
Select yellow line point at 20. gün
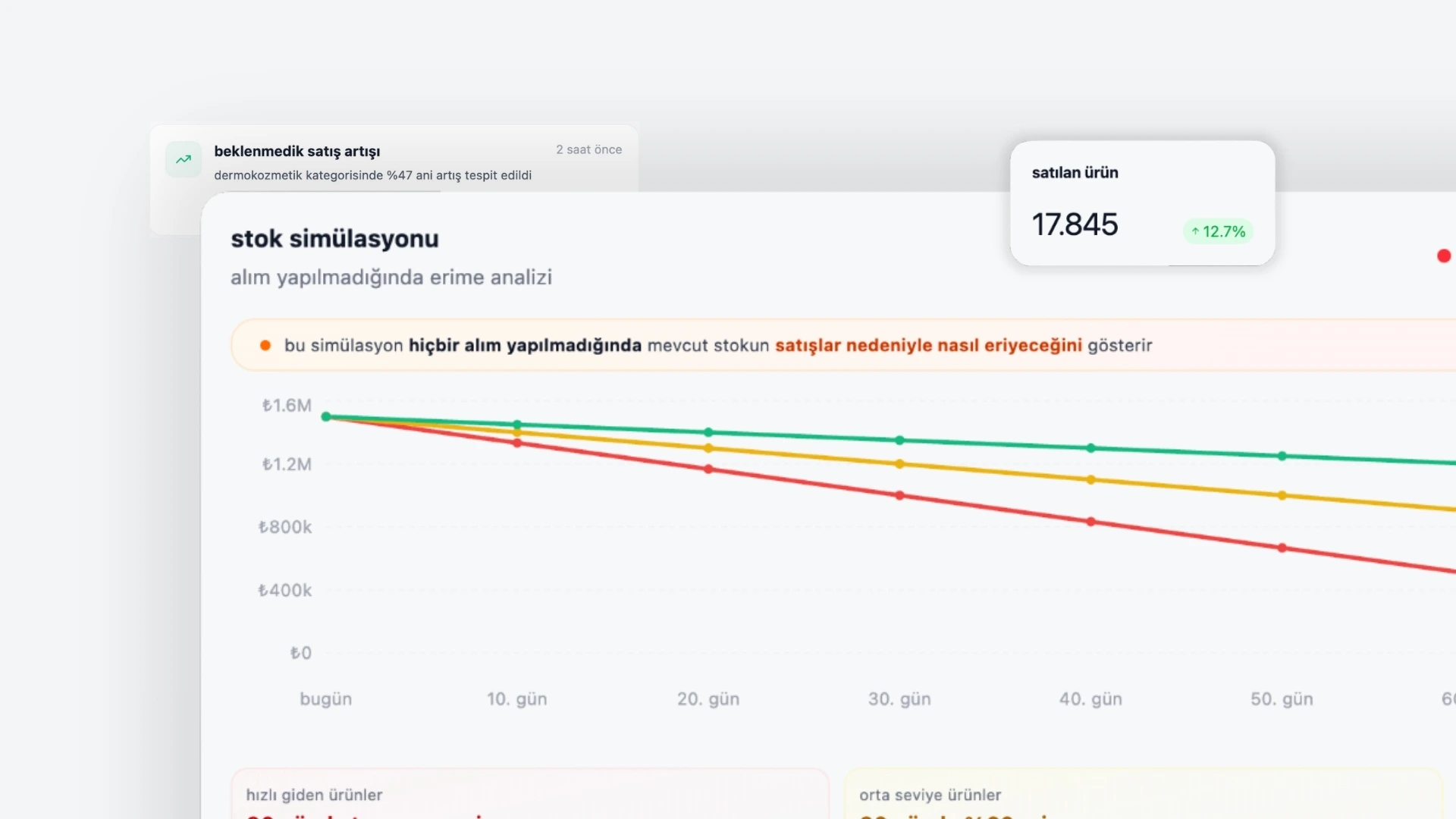(x=708, y=448)
